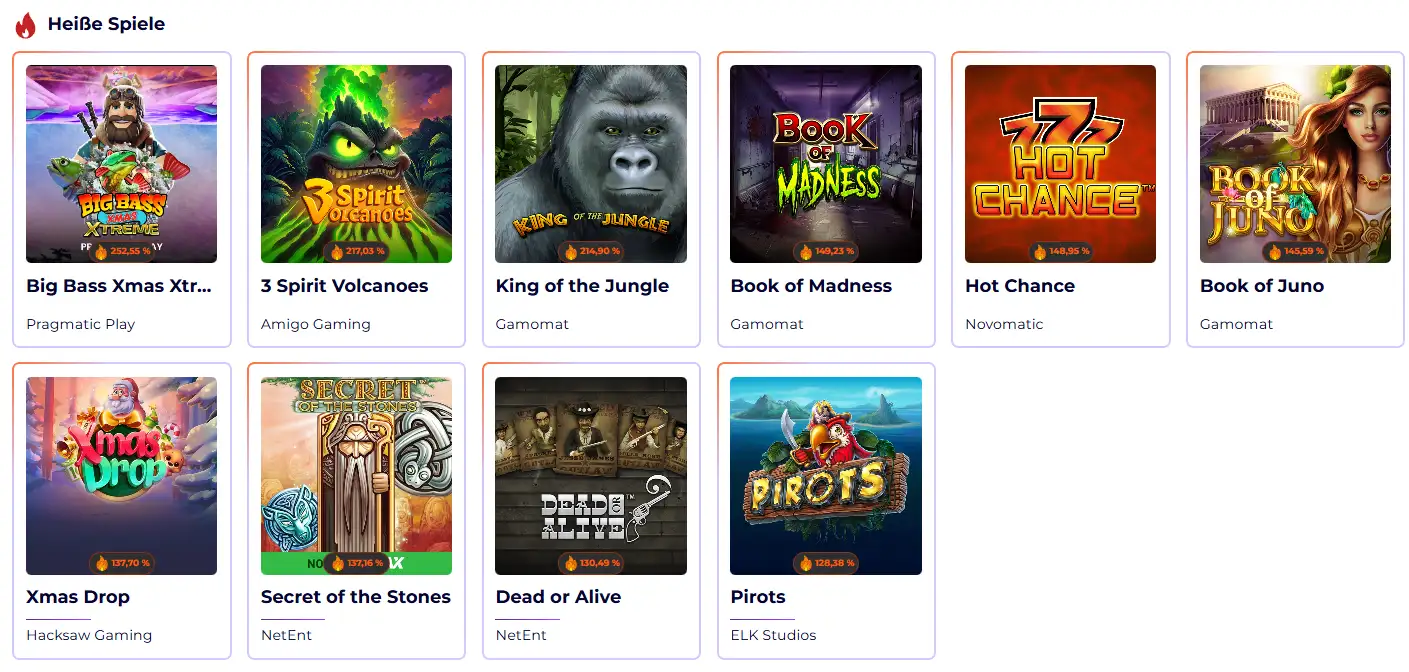Open Book of Madness game image

coord(826,164)
